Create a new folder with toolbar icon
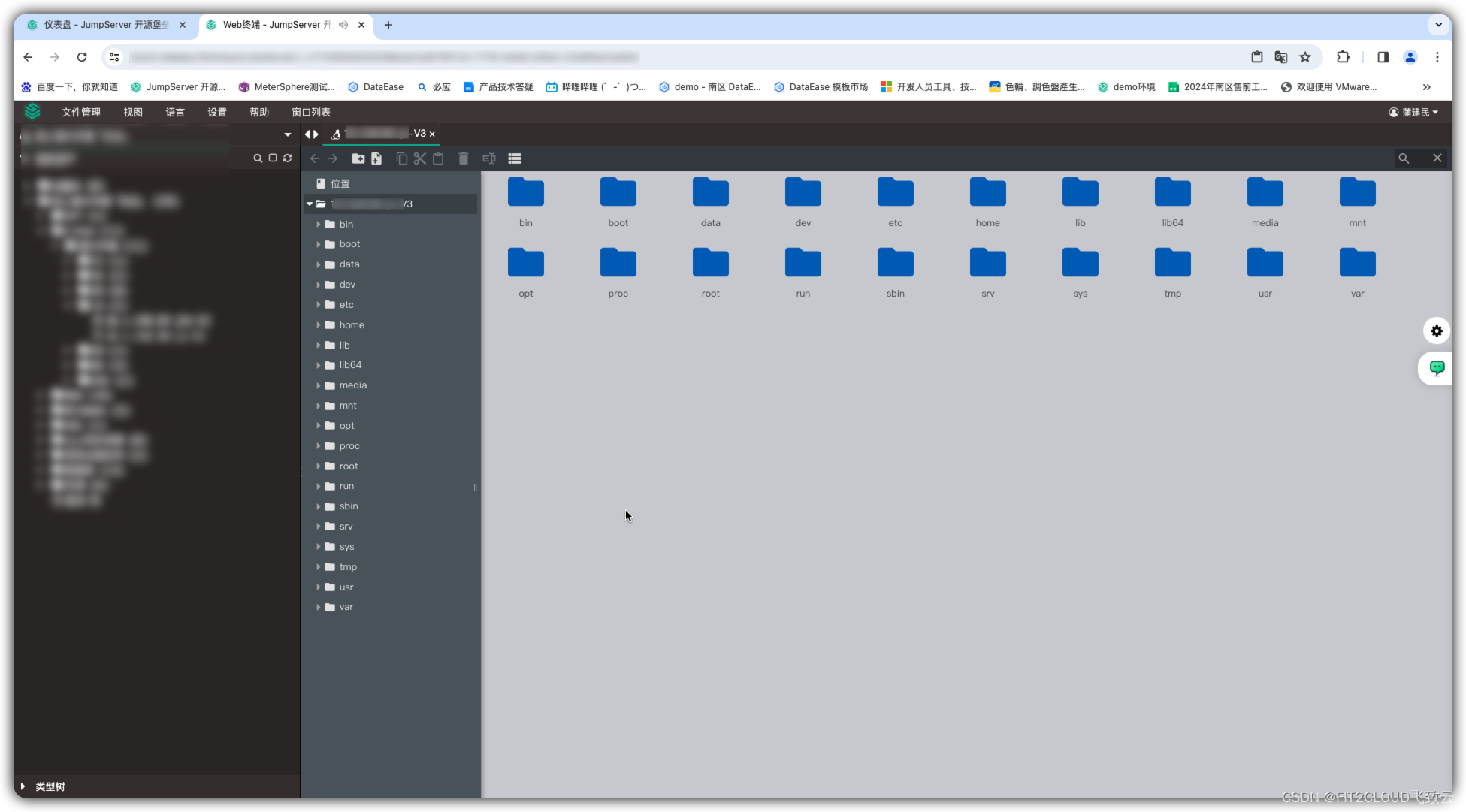 tap(358, 158)
